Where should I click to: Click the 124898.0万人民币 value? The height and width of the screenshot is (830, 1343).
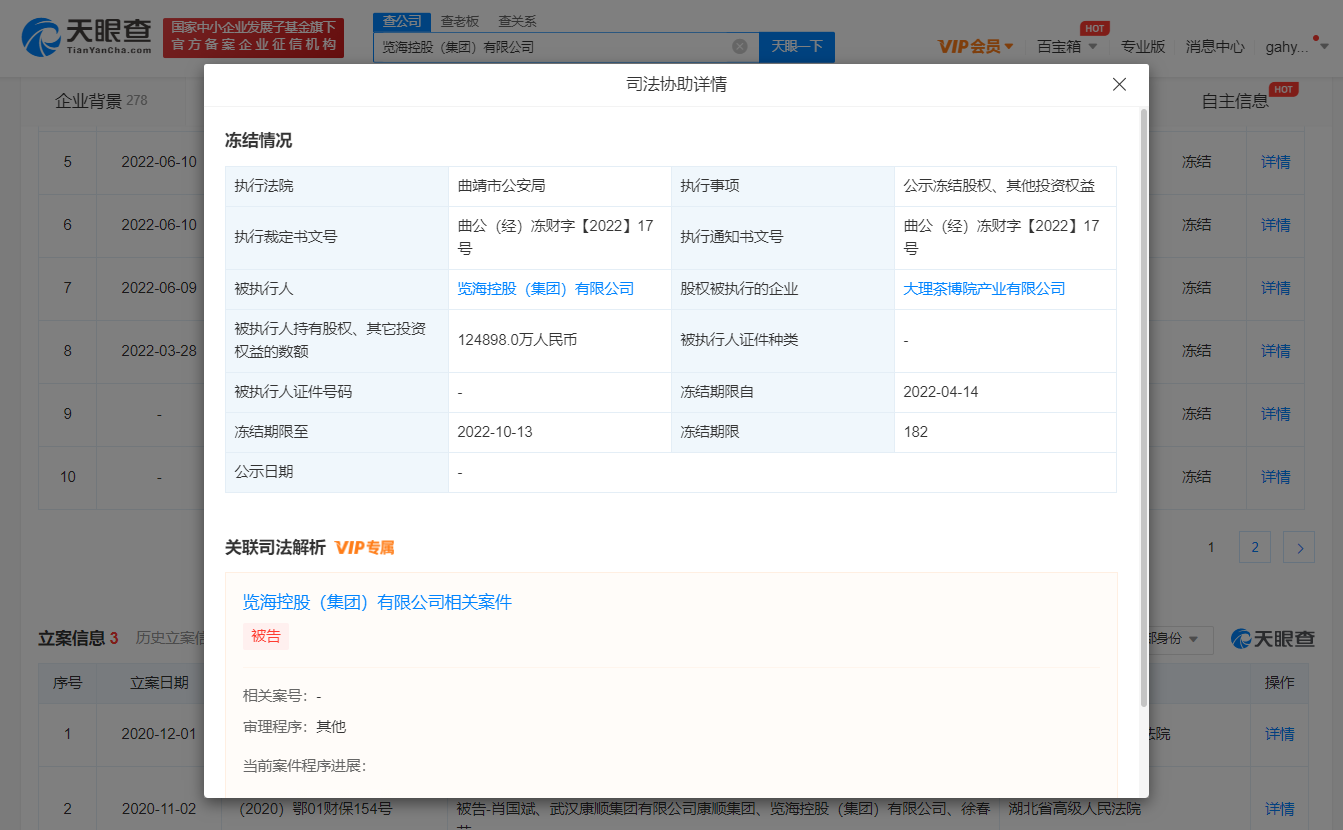click(517, 340)
